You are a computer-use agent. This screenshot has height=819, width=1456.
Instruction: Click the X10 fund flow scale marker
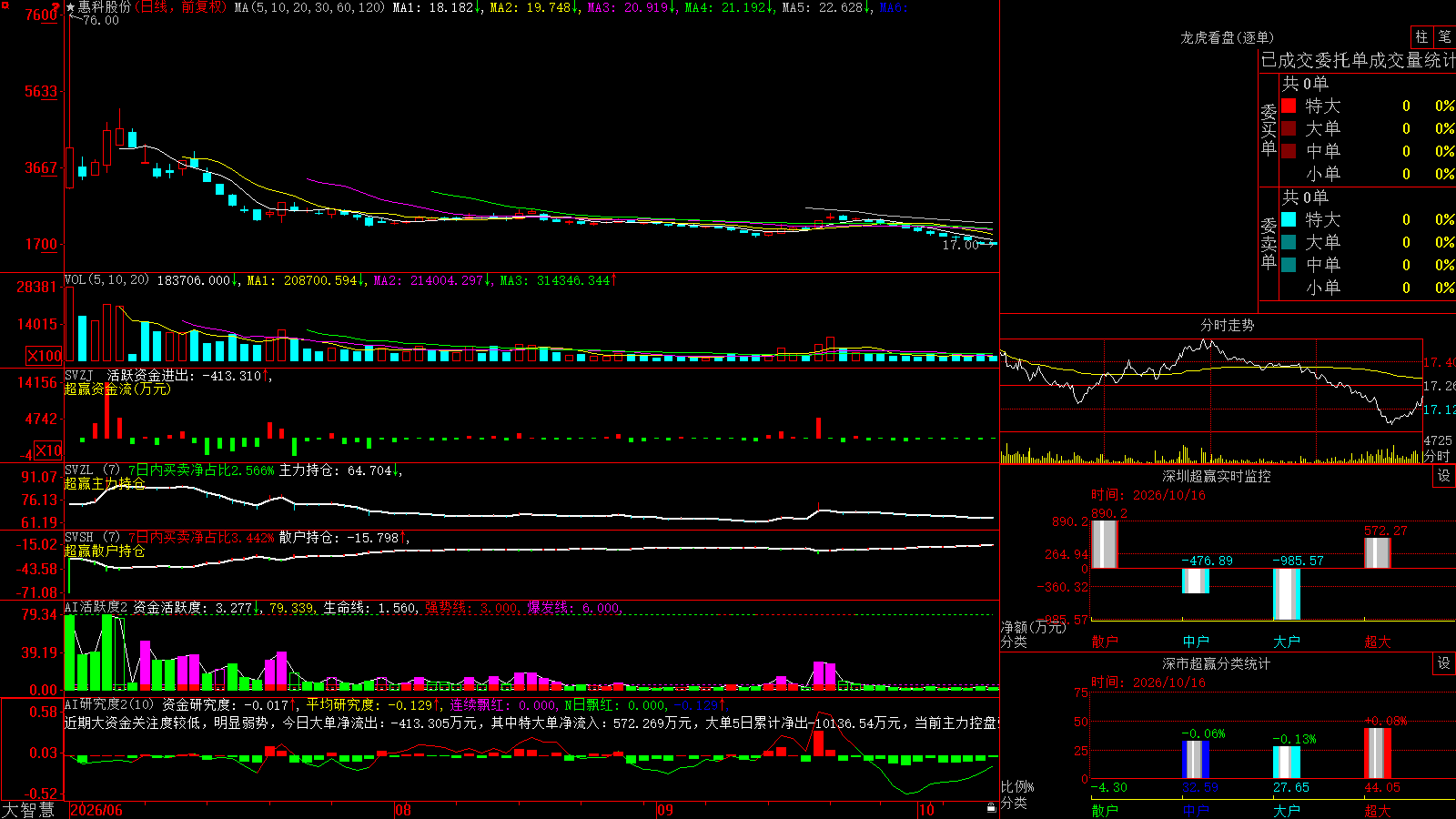click(48, 450)
